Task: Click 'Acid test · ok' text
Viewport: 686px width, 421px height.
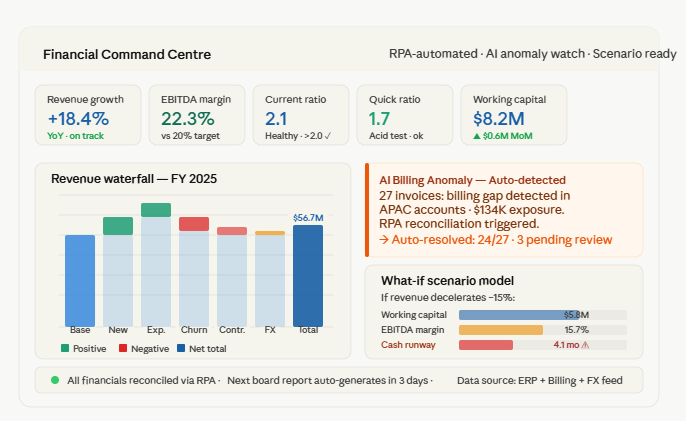Action: [x=396, y=136]
